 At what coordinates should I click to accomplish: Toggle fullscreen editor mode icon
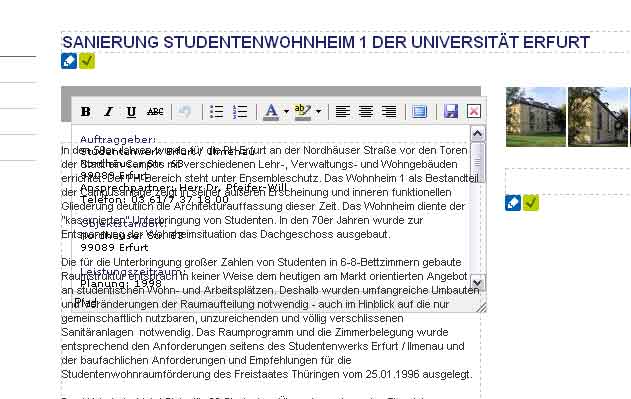click(x=420, y=112)
